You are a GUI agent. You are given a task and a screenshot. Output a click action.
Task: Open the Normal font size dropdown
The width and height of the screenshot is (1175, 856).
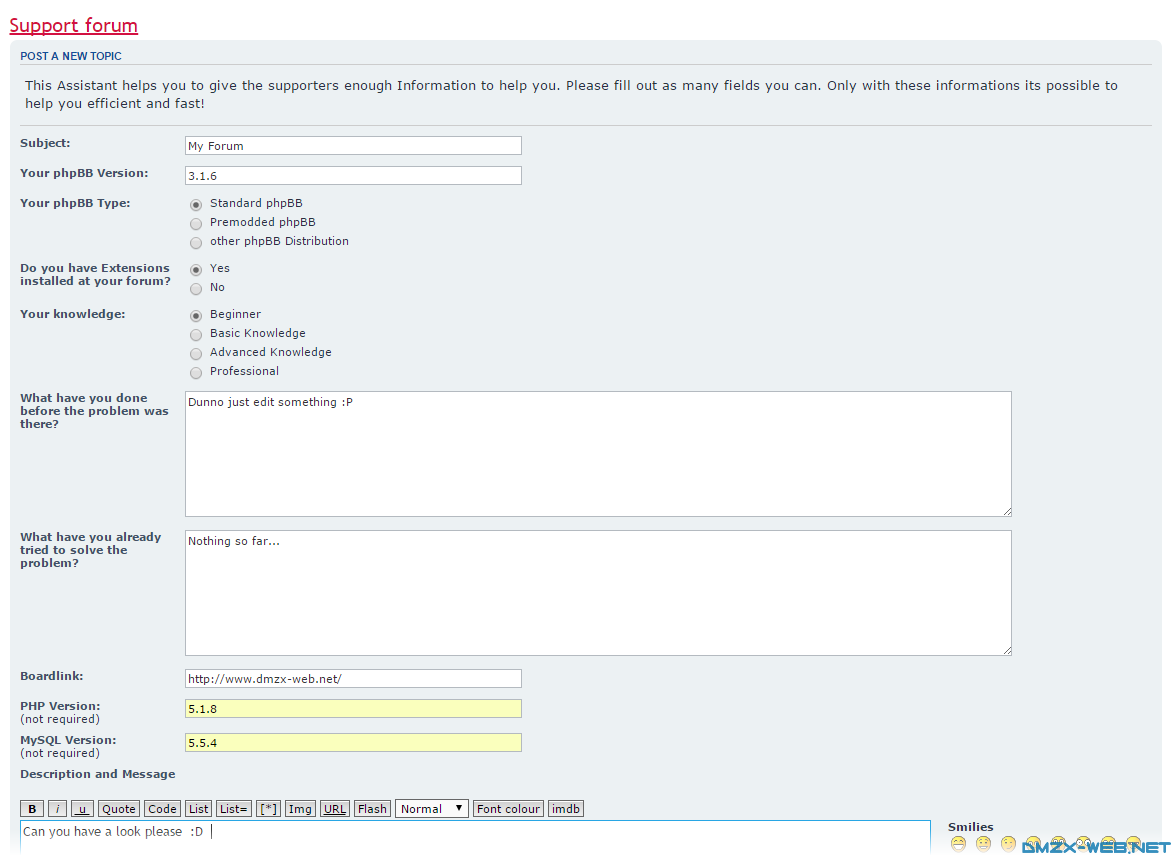click(x=431, y=808)
